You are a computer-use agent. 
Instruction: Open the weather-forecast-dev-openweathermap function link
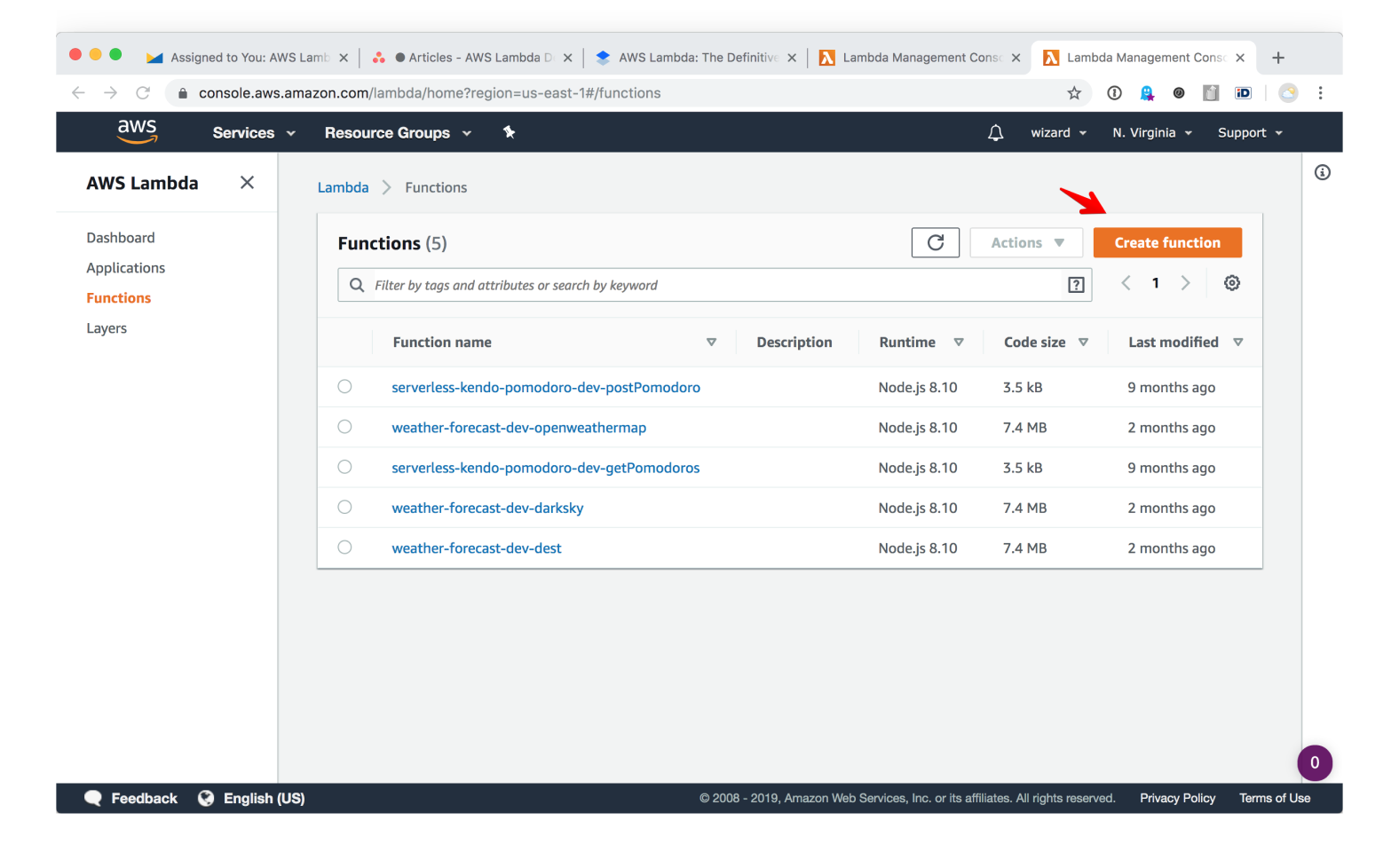518,428
